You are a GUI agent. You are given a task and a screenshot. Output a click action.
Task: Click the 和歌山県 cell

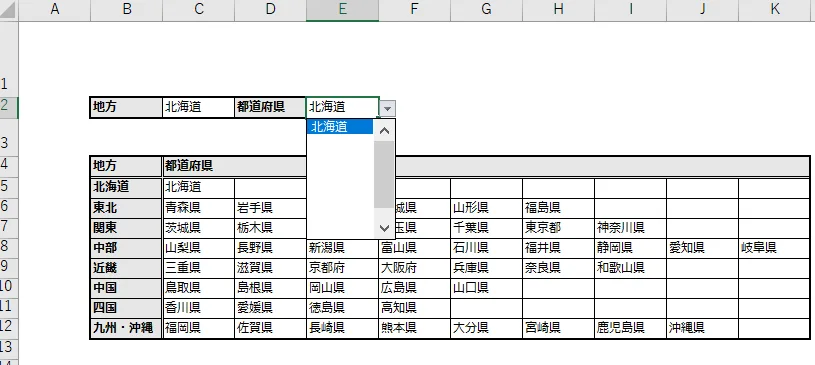point(630,268)
